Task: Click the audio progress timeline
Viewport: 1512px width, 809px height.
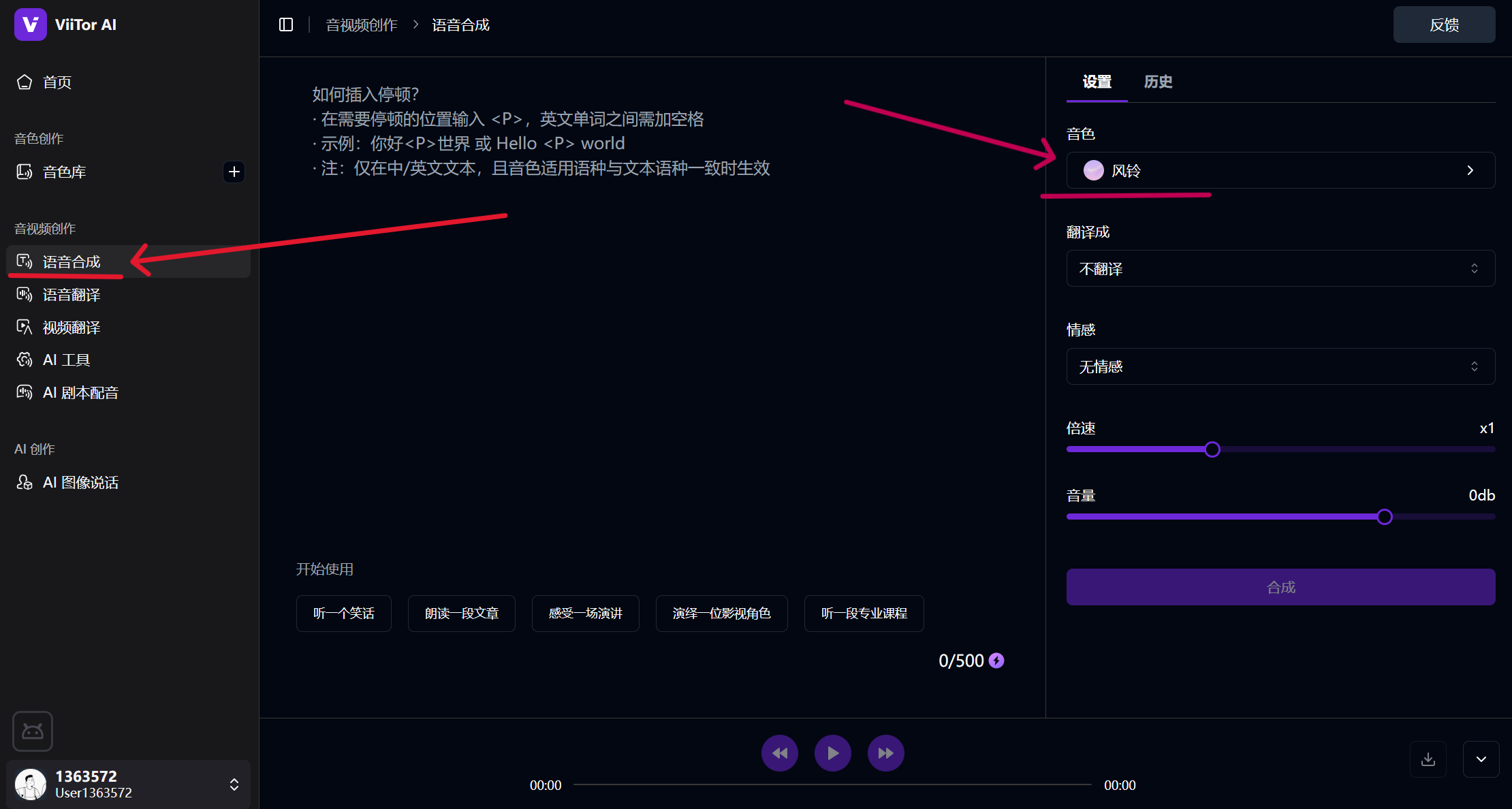Action: click(832, 784)
